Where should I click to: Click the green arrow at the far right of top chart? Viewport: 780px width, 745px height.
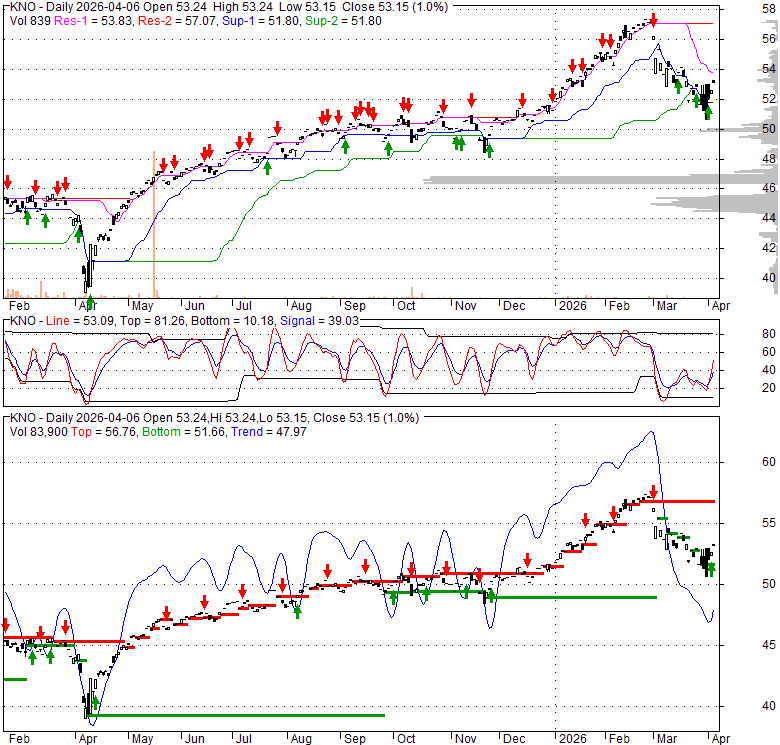(x=708, y=112)
